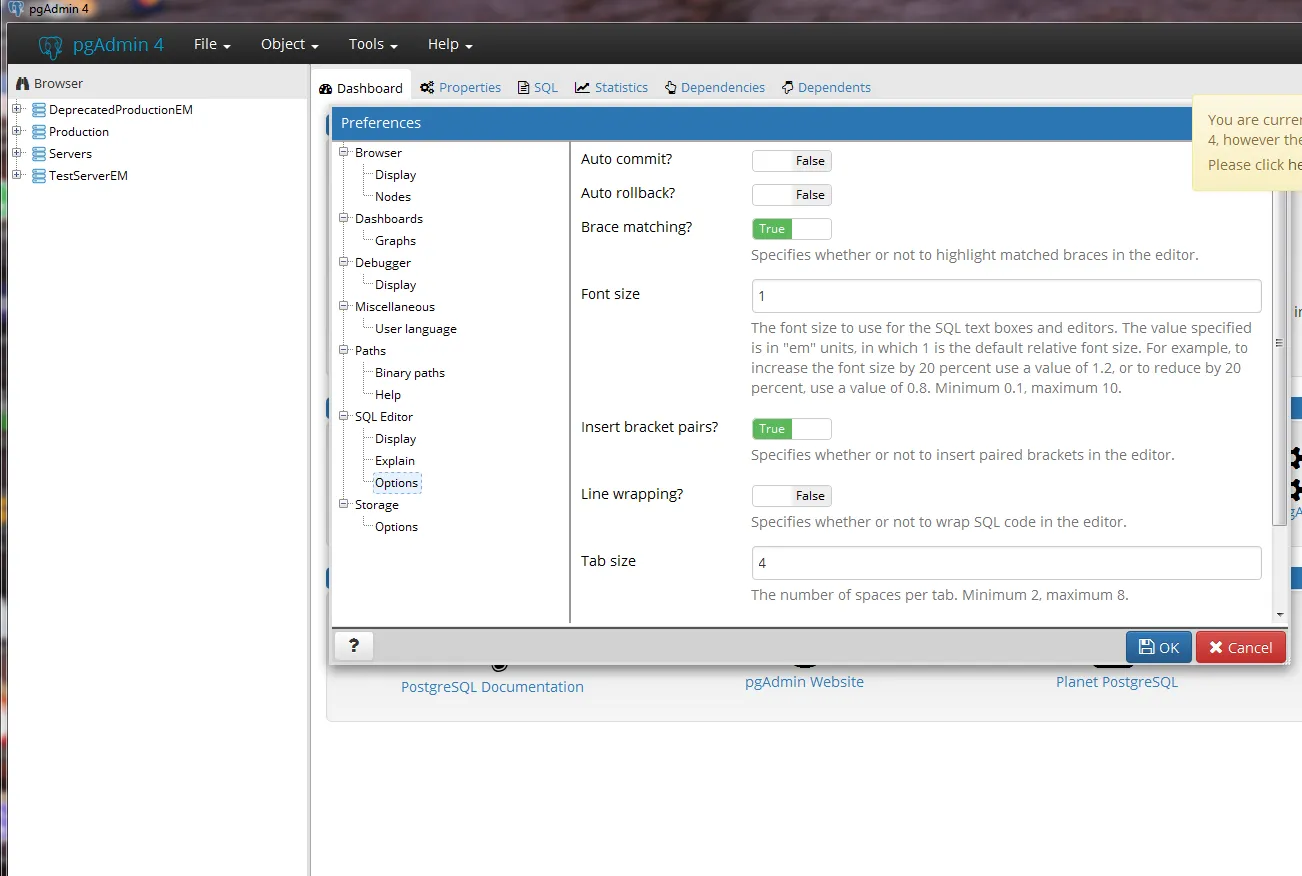Screen dimensions: 1302x876
Task: Select Graphs under Dashboards category
Action: 396,241
